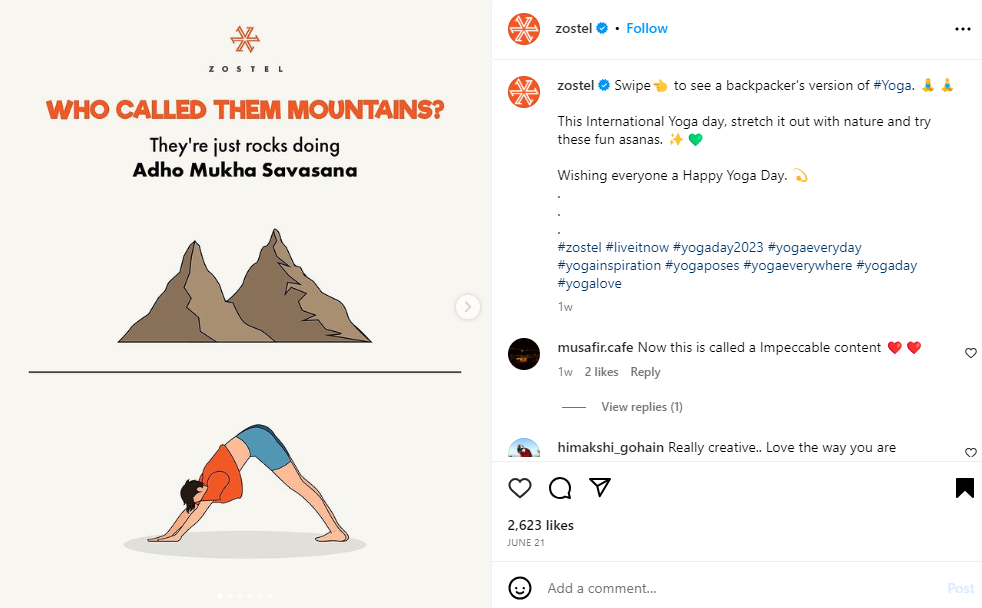Toggle the saved bookmark icon
Image resolution: width=982 pixels, height=608 pixels.
click(x=964, y=488)
